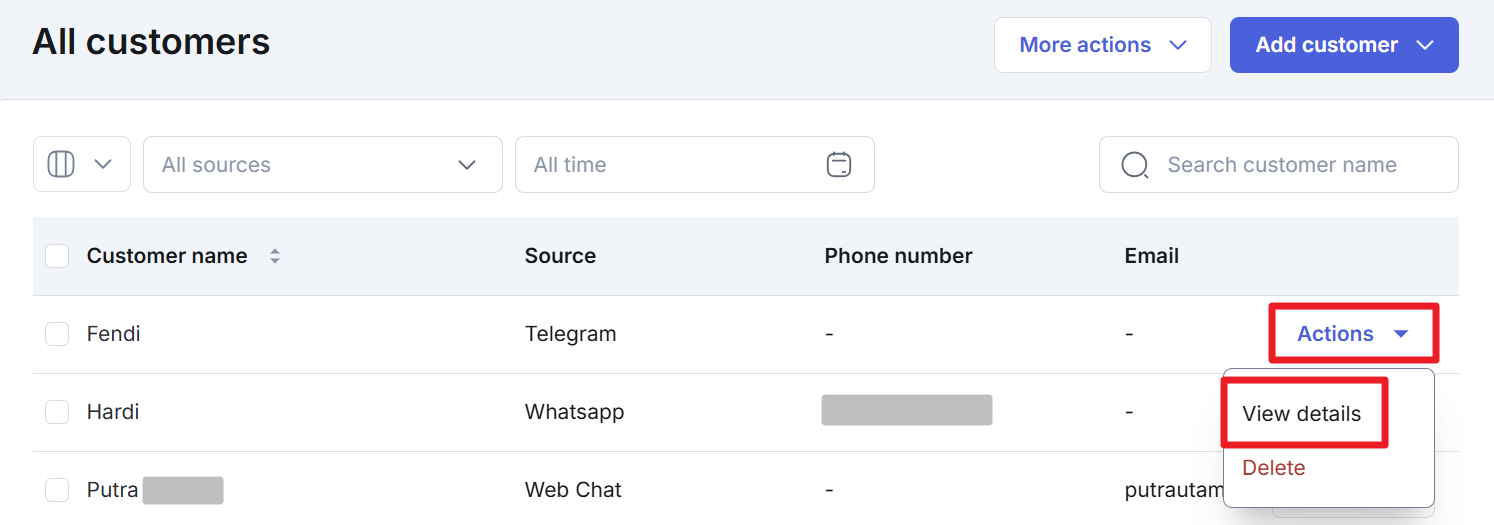Choose View details from Actions menu

(1301, 414)
